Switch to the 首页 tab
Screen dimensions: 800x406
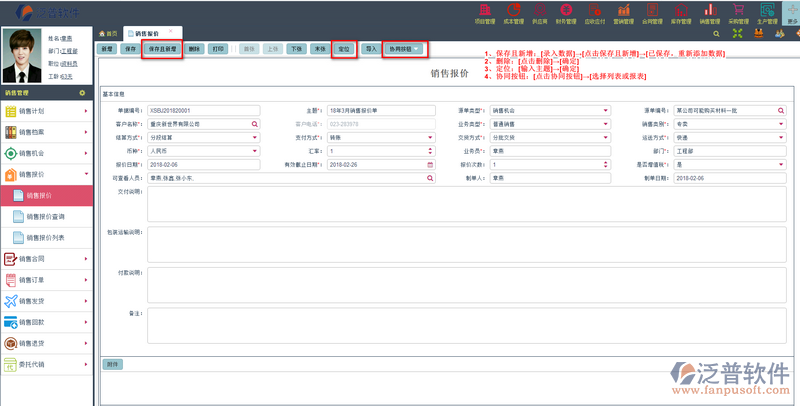point(108,34)
